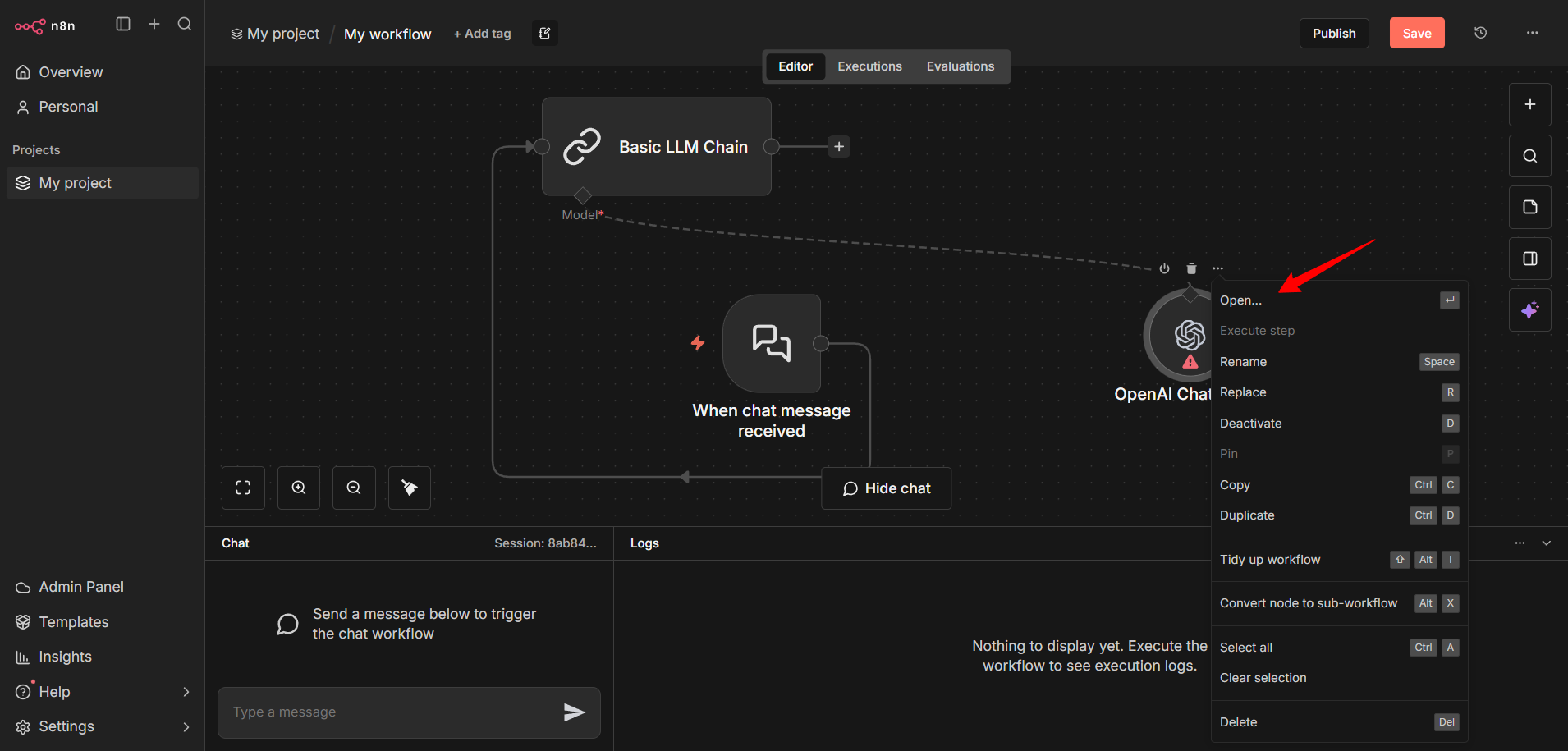Open the add node panel via plus icon
This screenshot has height=751, width=1568.
coord(1529,104)
